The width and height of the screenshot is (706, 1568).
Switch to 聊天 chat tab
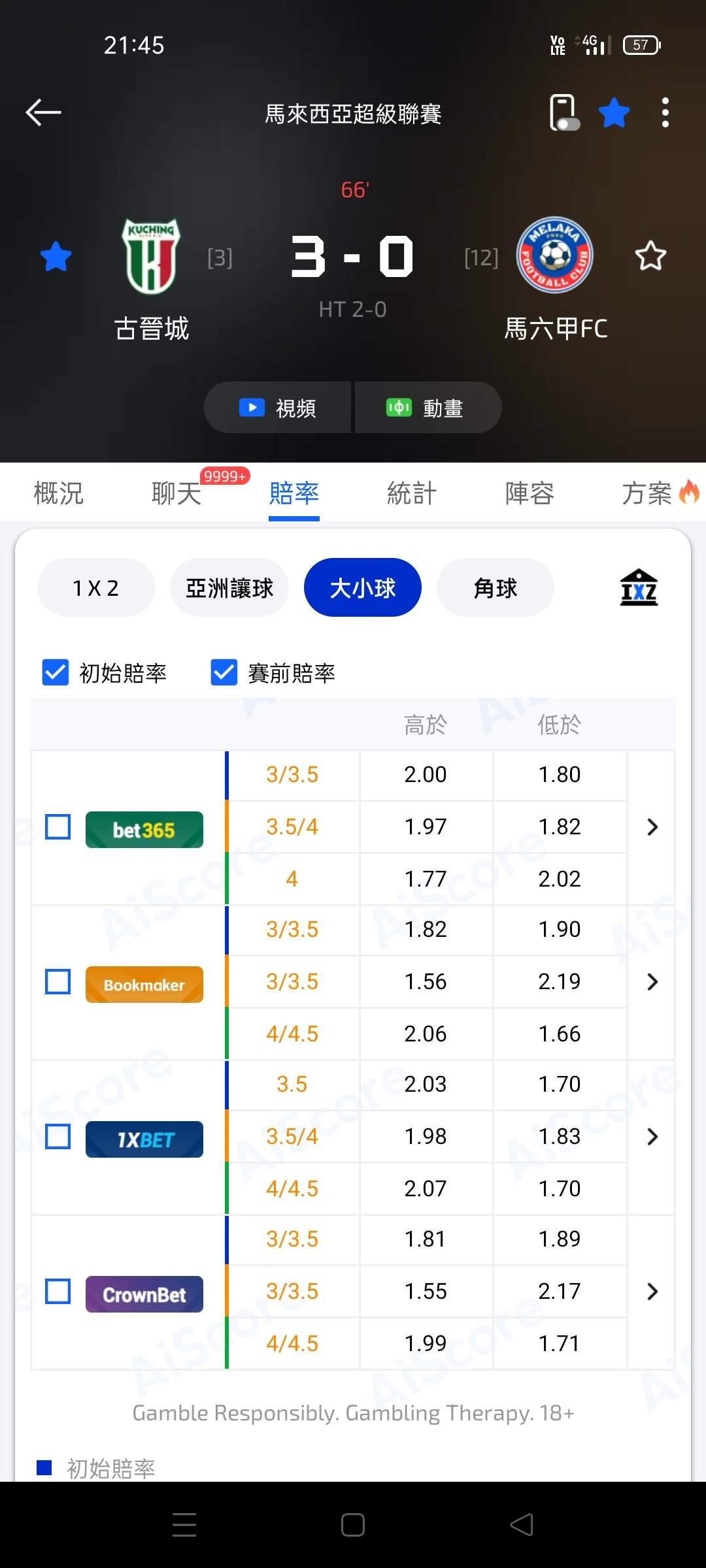pos(176,493)
